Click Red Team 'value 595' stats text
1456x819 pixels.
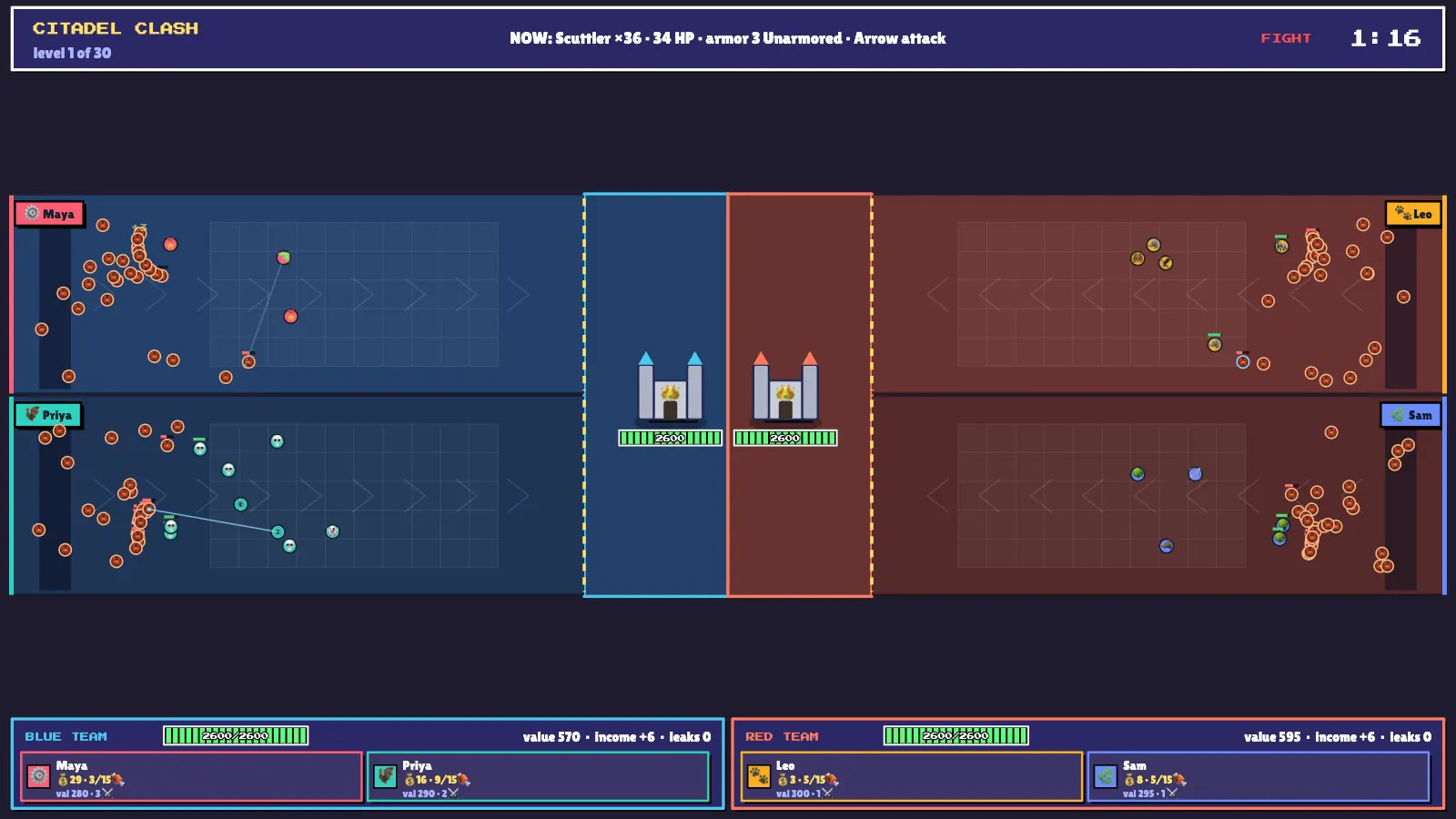tap(1338, 737)
